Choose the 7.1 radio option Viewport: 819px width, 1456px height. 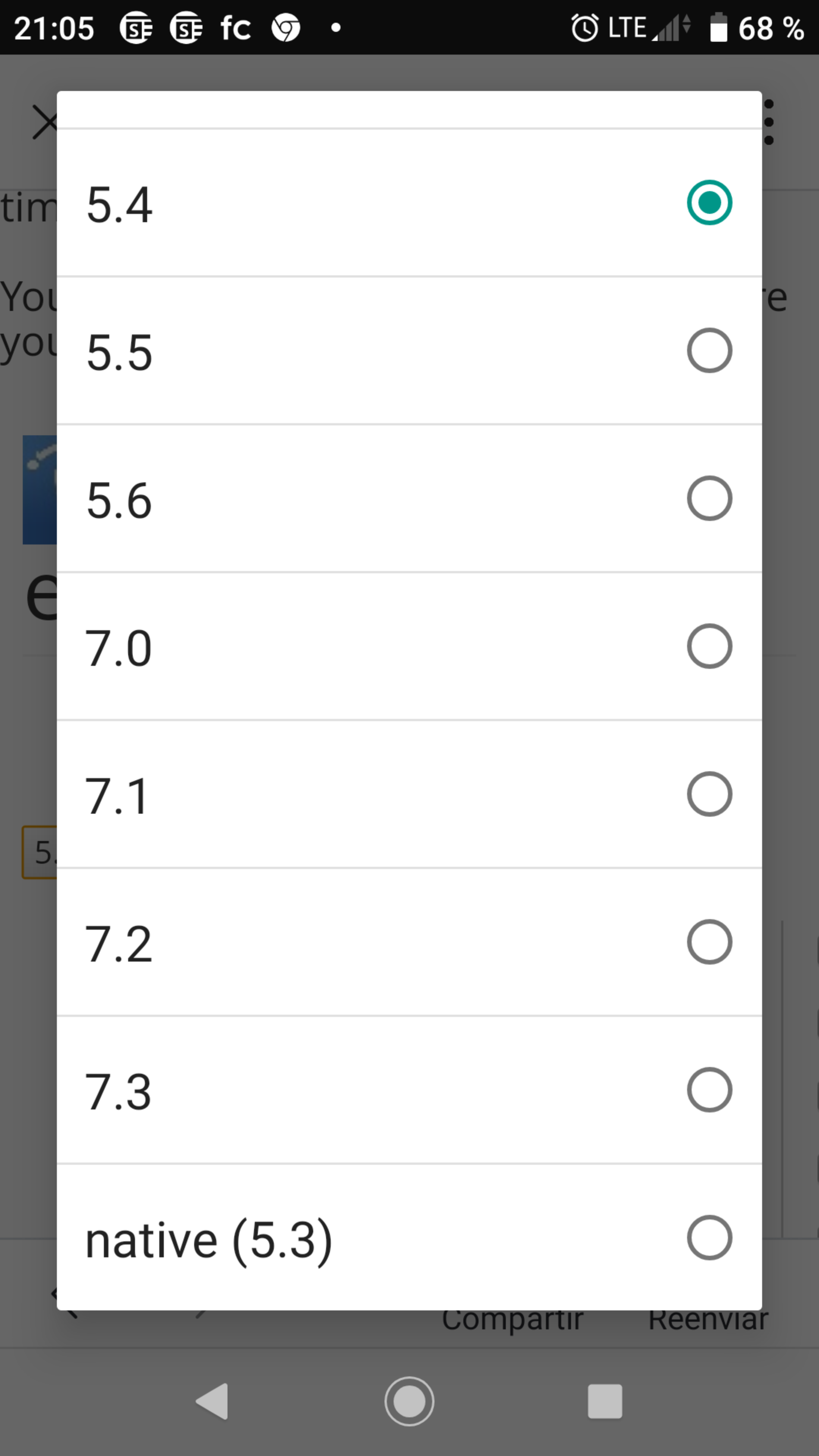coord(709,794)
